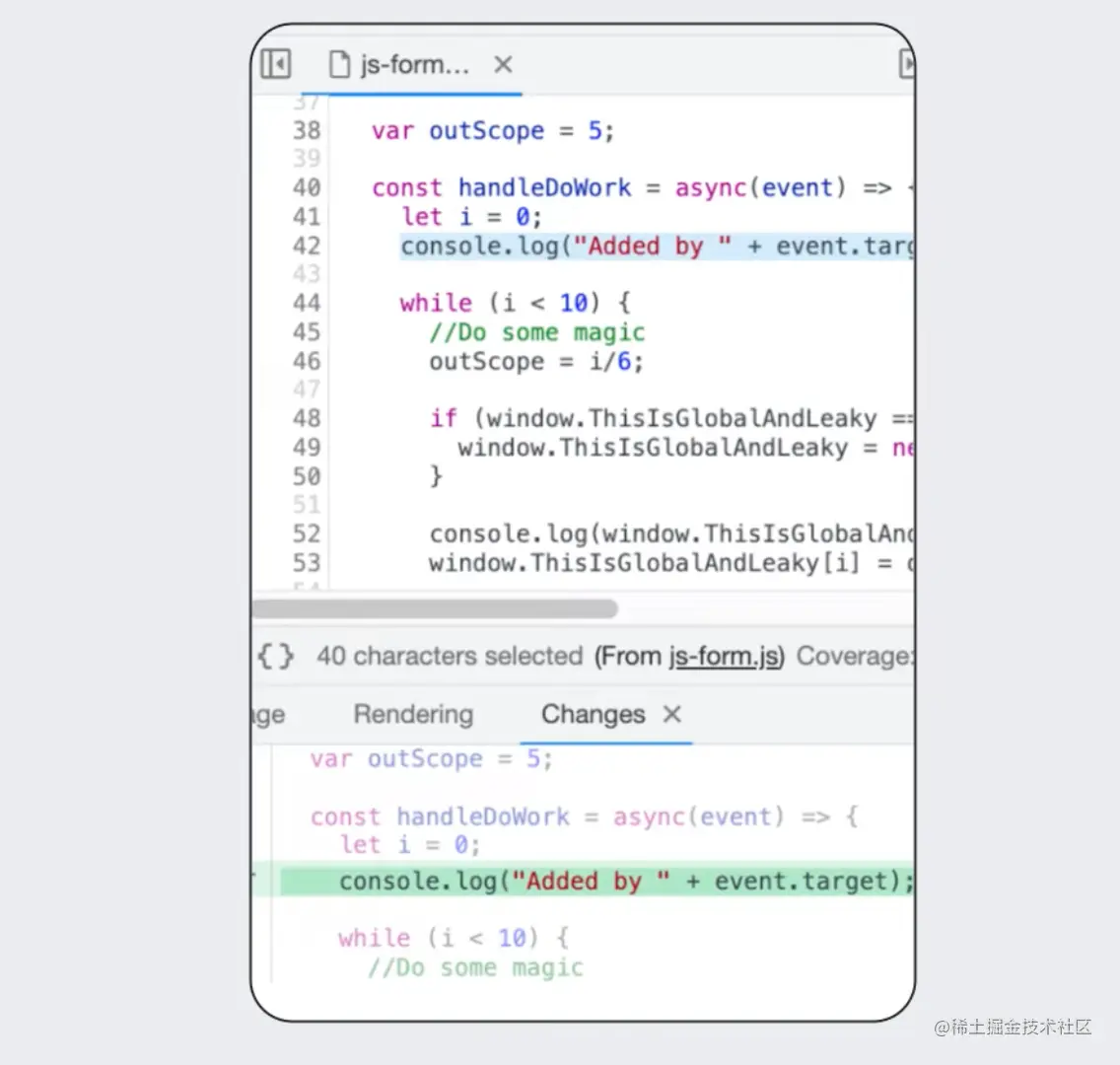Image resolution: width=1120 pixels, height=1065 pixels.
Task: Click the pretty print braces icon
Action: point(276,655)
